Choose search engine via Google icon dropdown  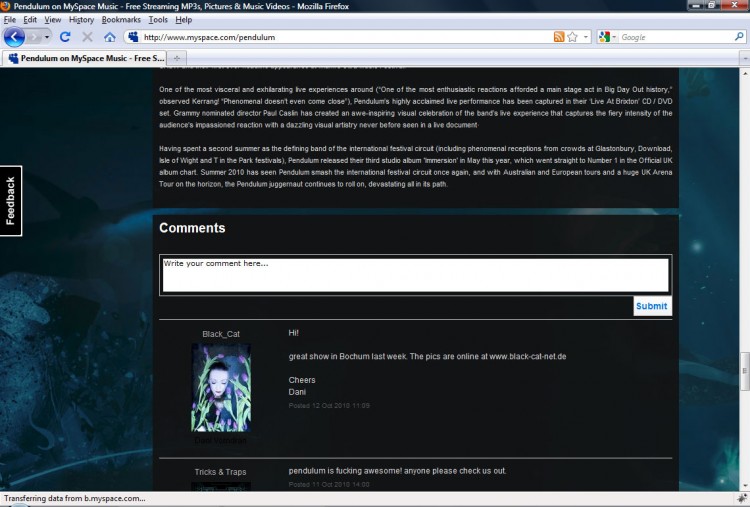pyautogui.click(x=607, y=37)
